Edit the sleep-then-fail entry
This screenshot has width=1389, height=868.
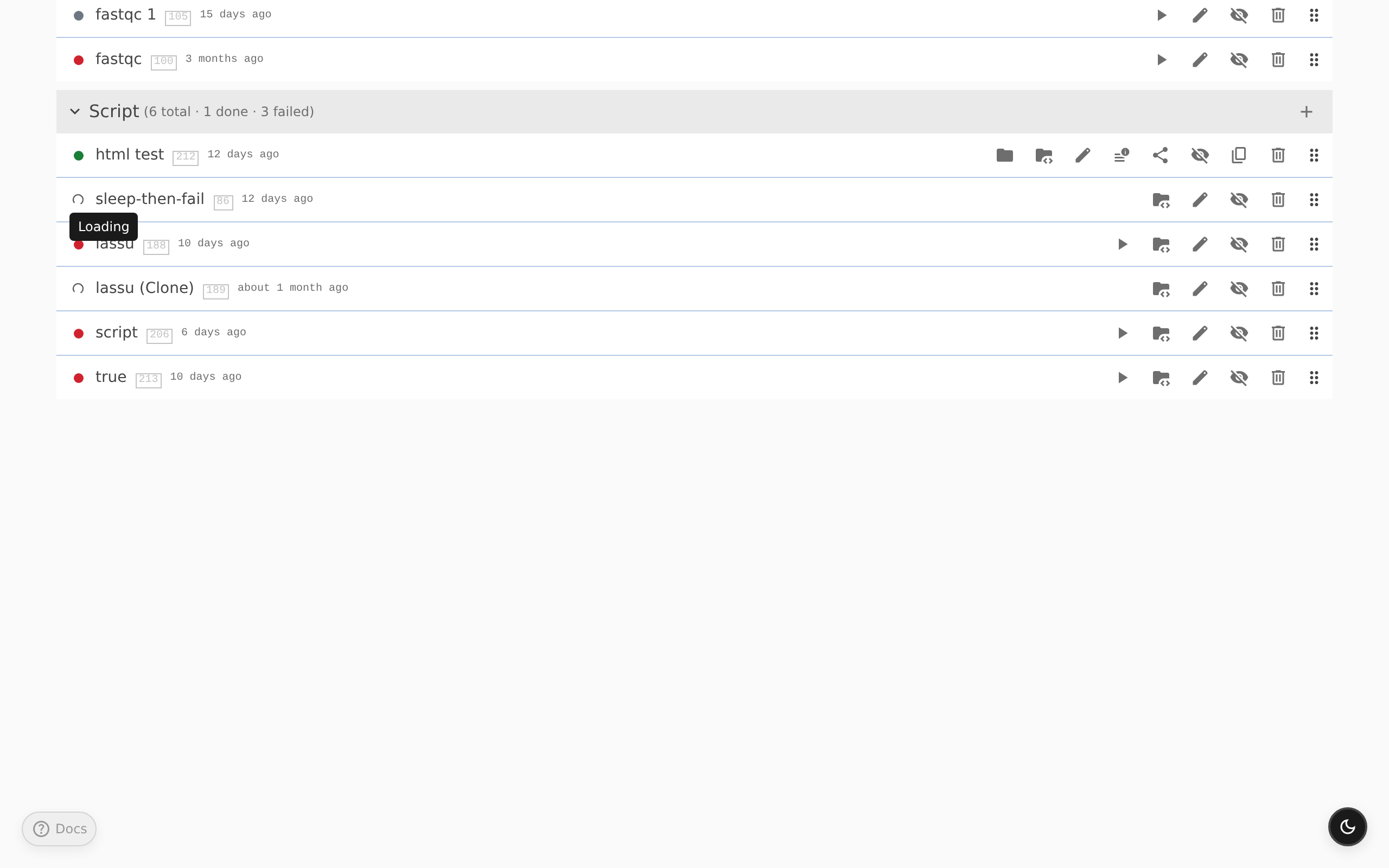[x=1200, y=200]
